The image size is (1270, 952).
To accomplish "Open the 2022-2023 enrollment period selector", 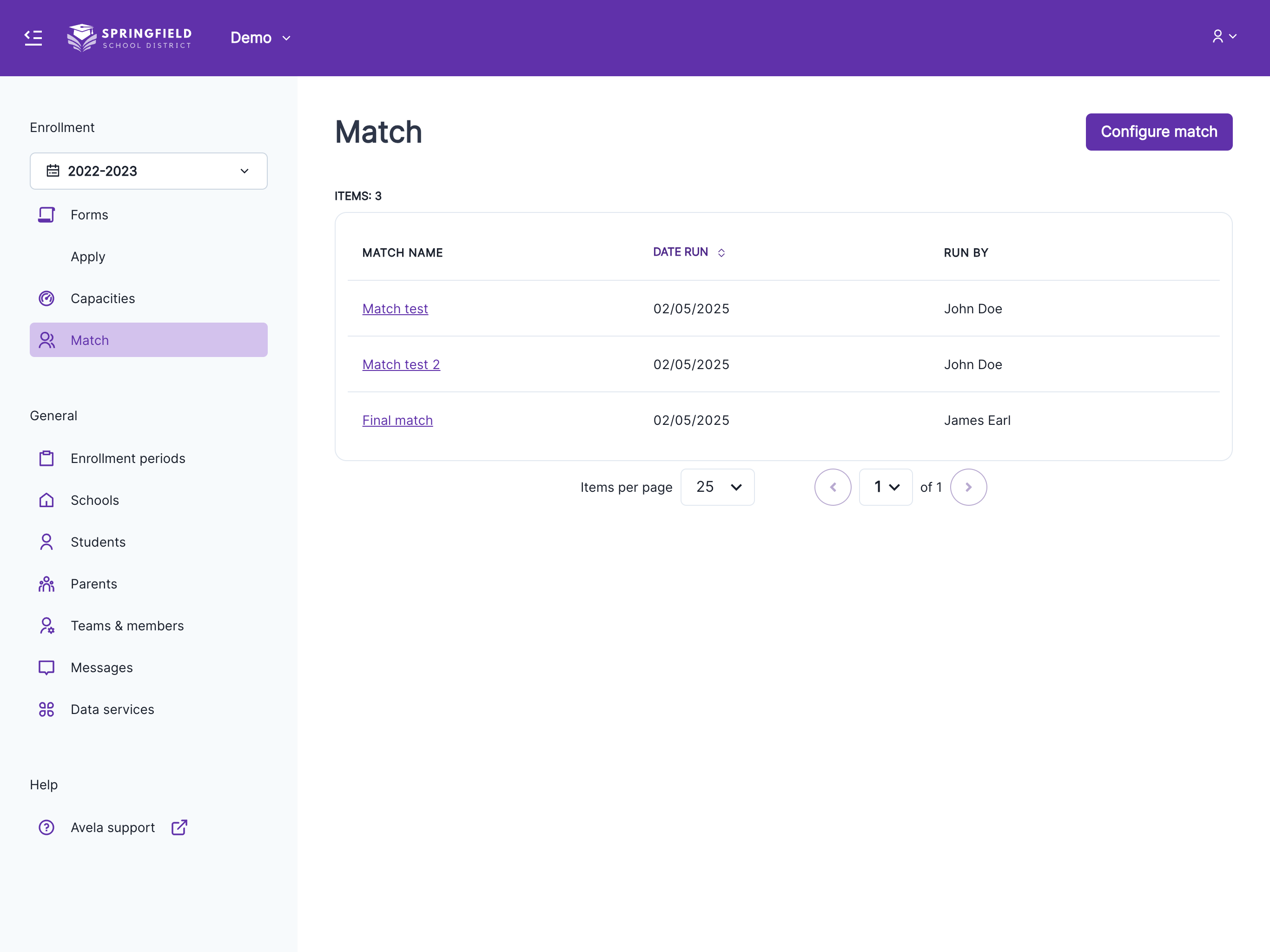I will click(148, 171).
